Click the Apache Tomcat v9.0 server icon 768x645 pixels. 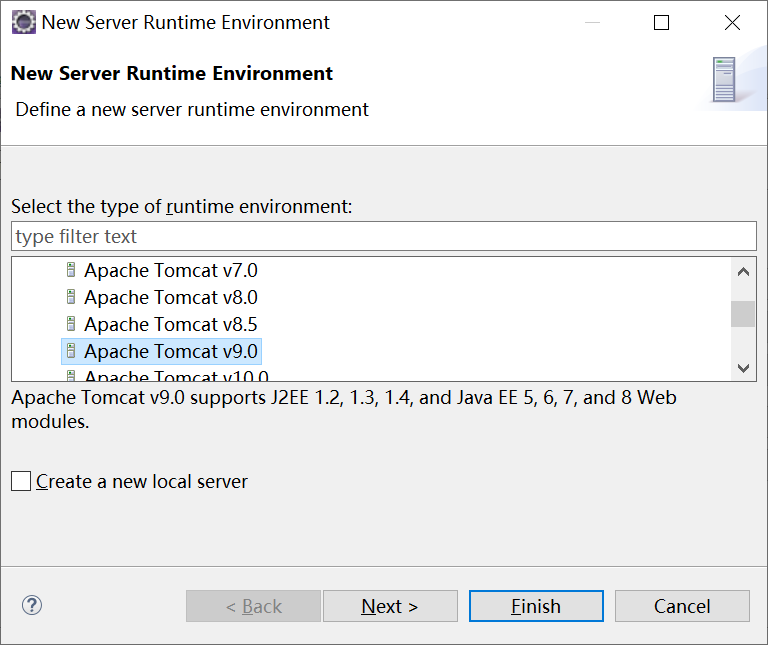tap(71, 351)
